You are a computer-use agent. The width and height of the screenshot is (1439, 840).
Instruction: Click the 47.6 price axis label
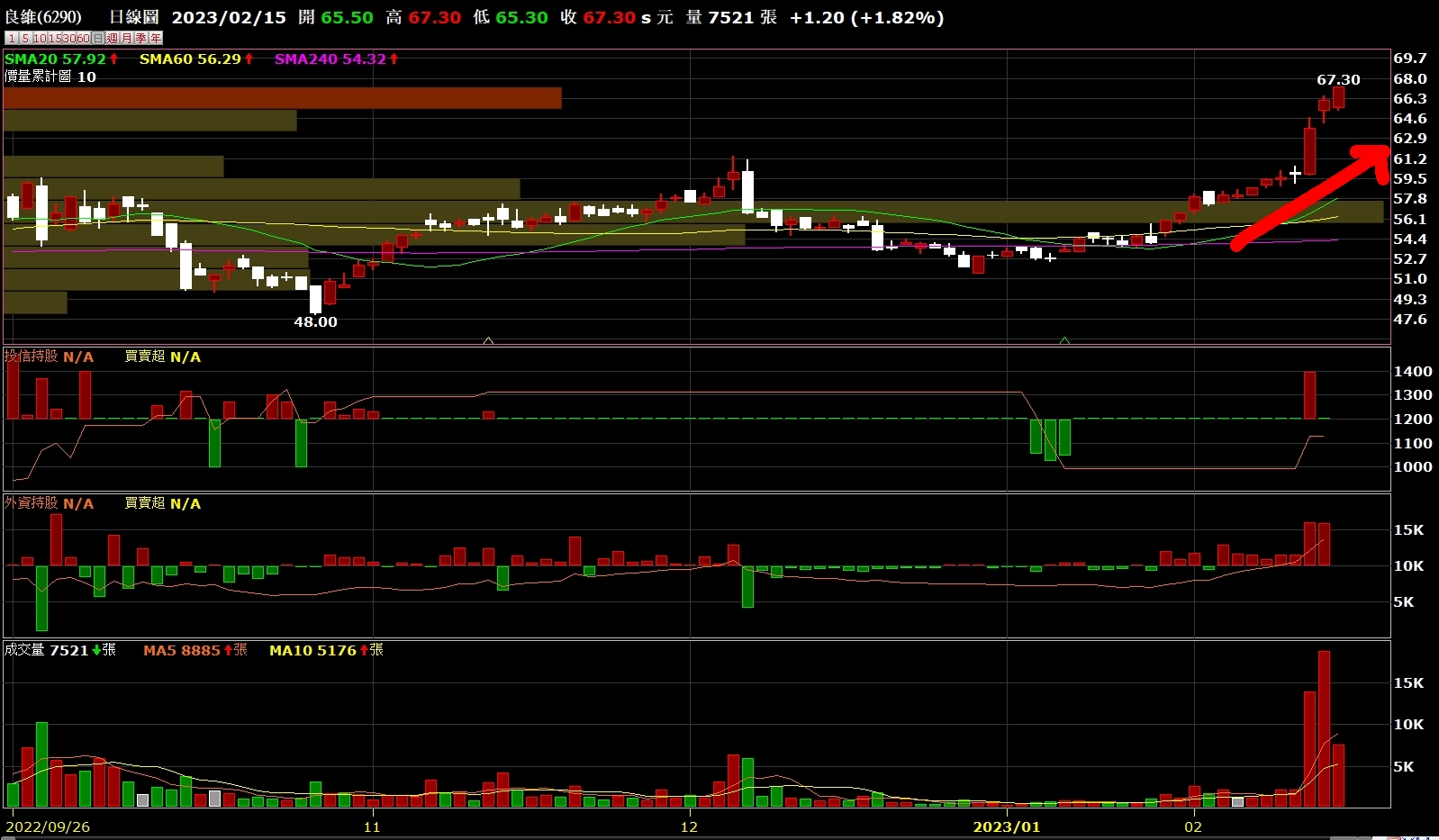(x=1409, y=319)
